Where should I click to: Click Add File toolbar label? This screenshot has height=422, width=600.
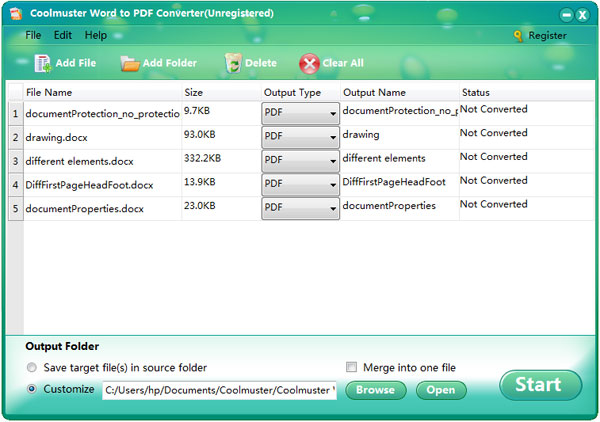pyautogui.click(x=76, y=63)
